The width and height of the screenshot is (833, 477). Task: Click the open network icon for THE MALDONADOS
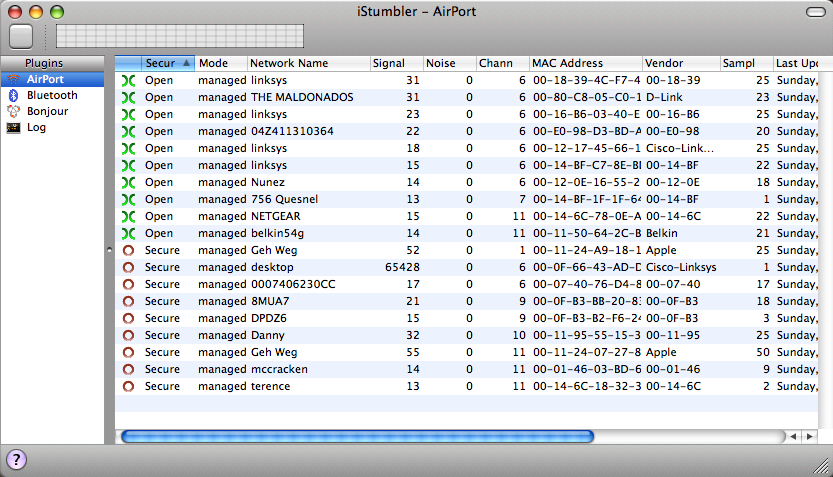click(128, 98)
